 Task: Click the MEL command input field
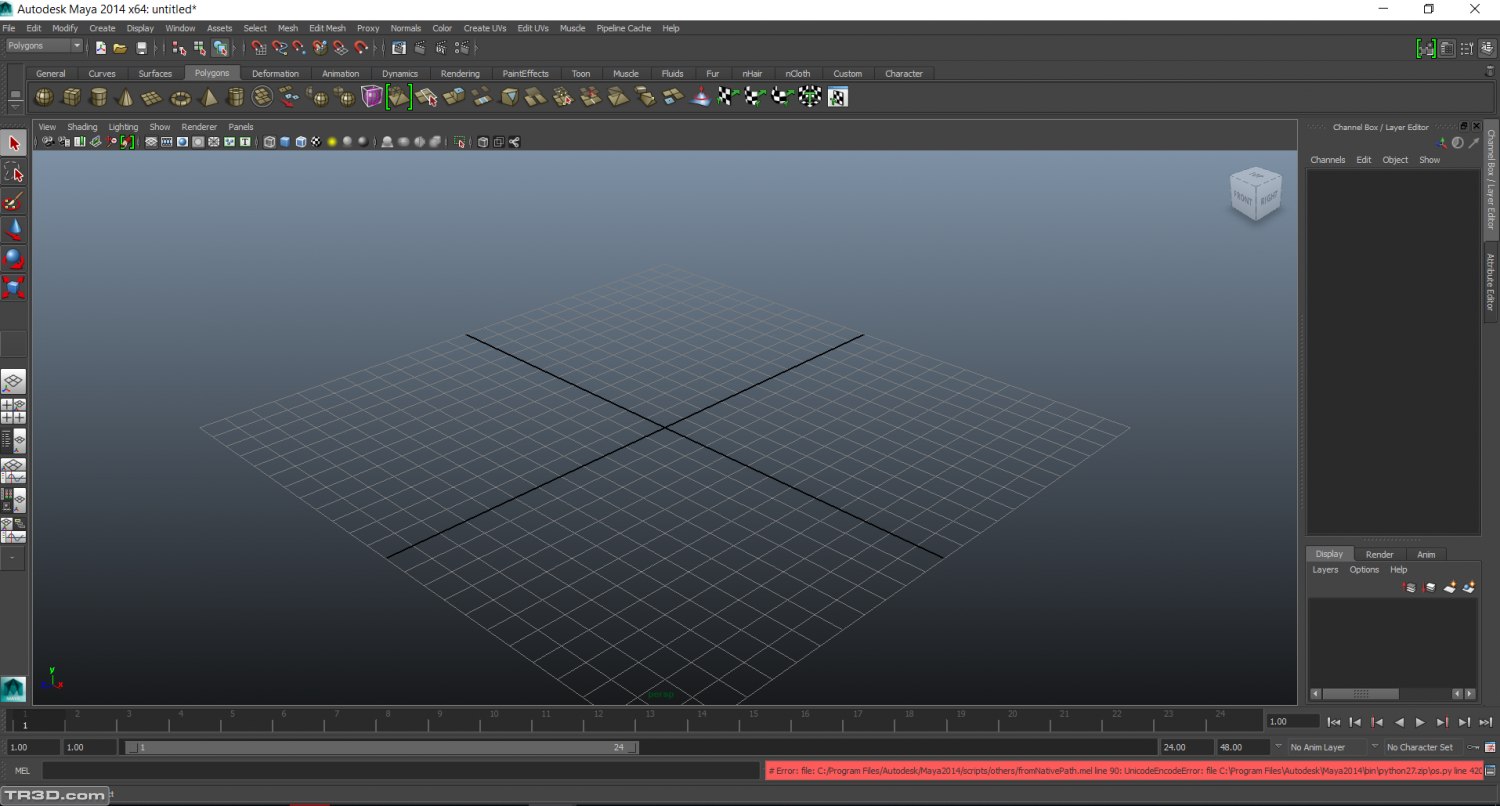(x=400, y=771)
